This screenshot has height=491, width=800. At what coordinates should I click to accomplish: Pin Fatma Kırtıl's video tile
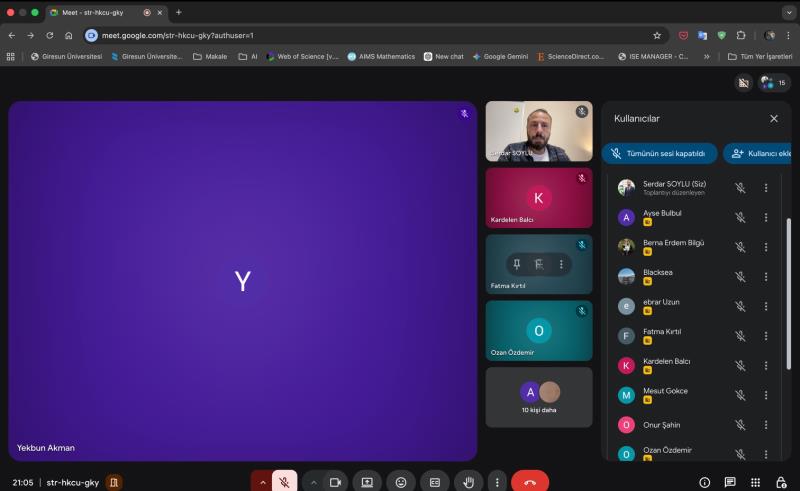(x=517, y=264)
